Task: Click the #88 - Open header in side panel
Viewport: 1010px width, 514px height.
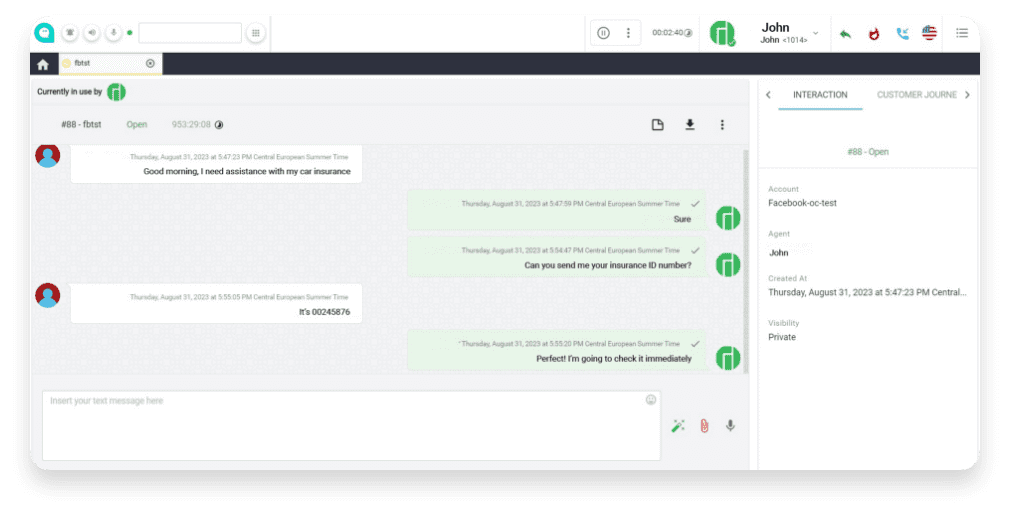Action: [x=868, y=152]
